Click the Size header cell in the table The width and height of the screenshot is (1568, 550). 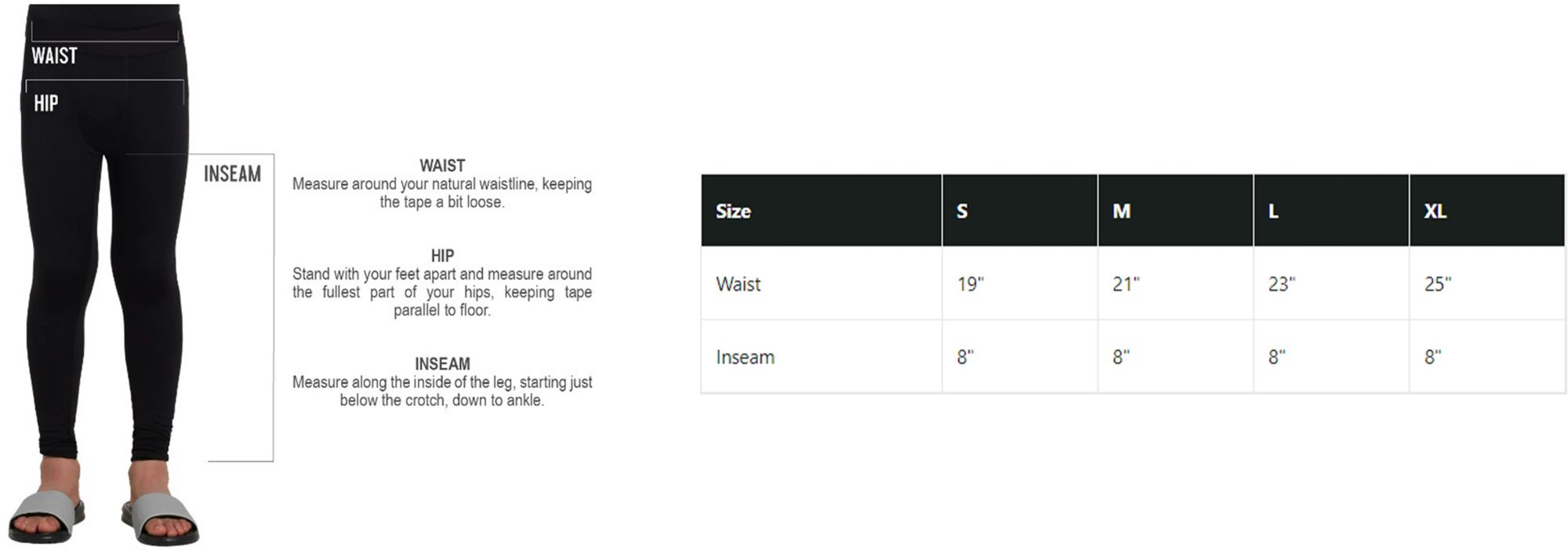[733, 211]
